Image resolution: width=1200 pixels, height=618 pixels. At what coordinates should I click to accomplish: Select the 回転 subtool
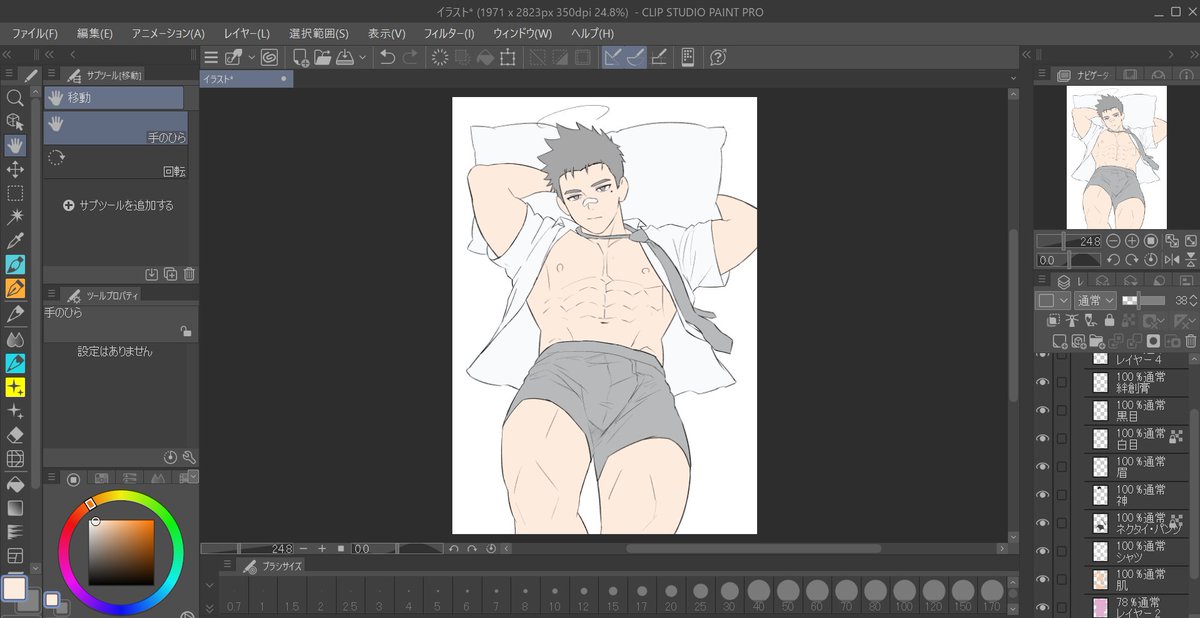tap(115, 162)
